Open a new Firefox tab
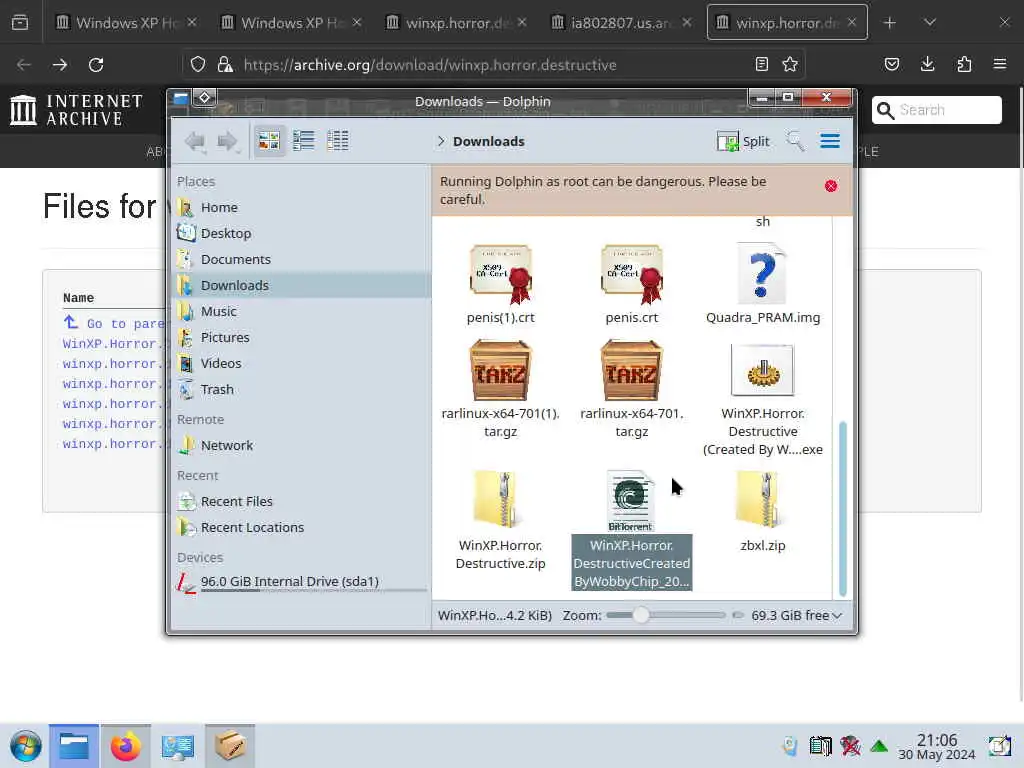Viewport: 1024px width, 768px height. [889, 23]
